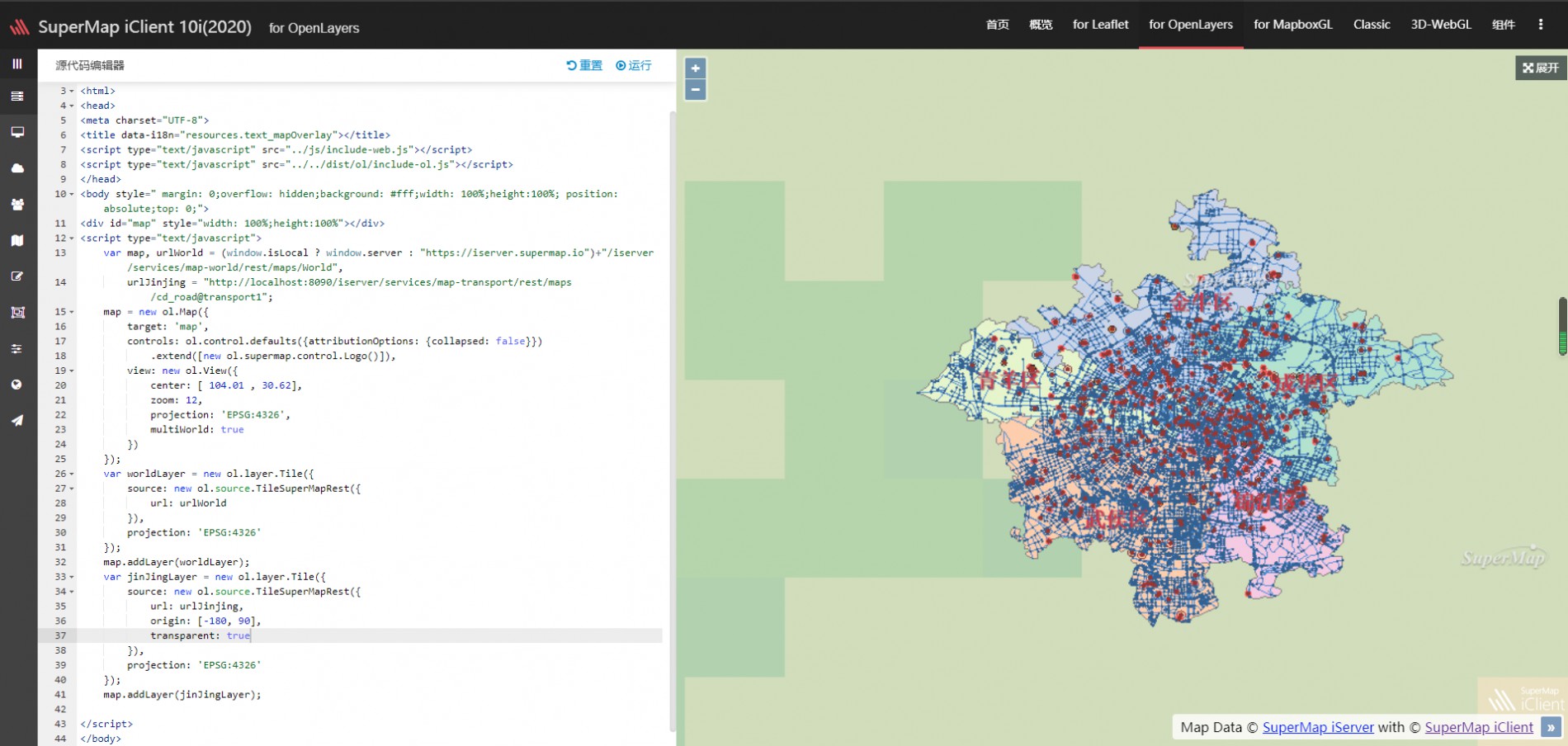This screenshot has height=746, width=1568.
Task: Open the sliders category icon
Action: 17,348
